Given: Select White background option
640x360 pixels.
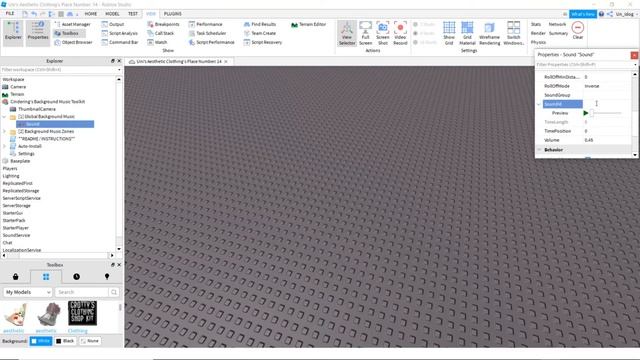Looking at the screenshot, I should pyautogui.click(x=41, y=341).
